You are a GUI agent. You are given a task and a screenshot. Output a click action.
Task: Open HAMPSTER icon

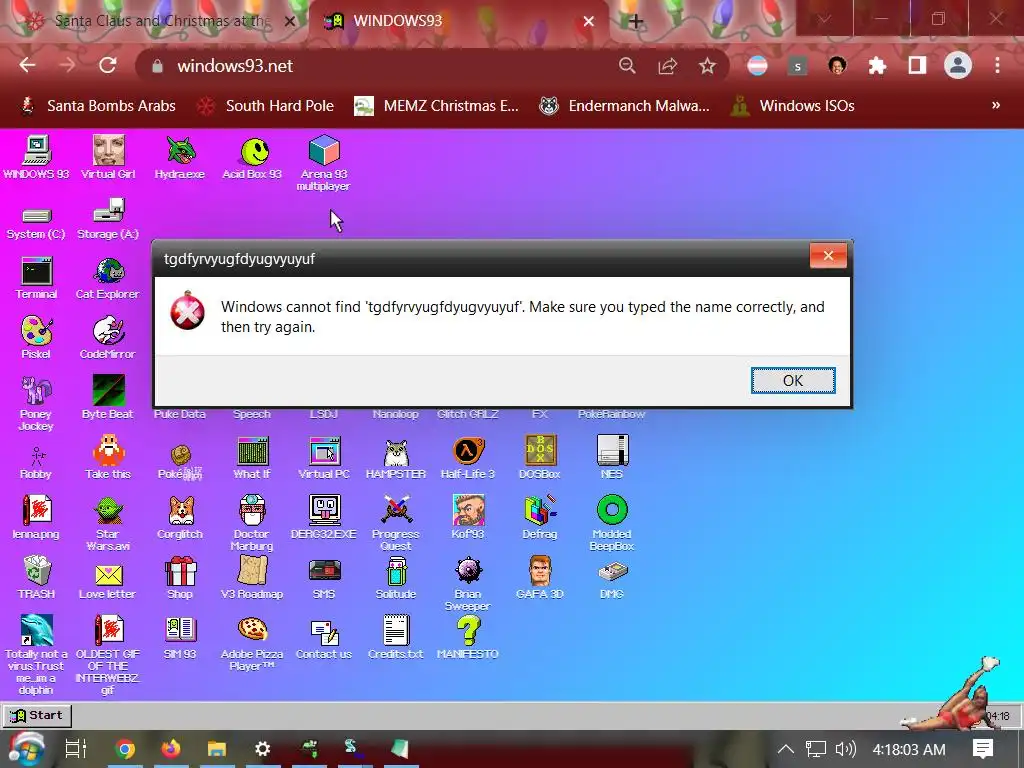click(x=396, y=458)
